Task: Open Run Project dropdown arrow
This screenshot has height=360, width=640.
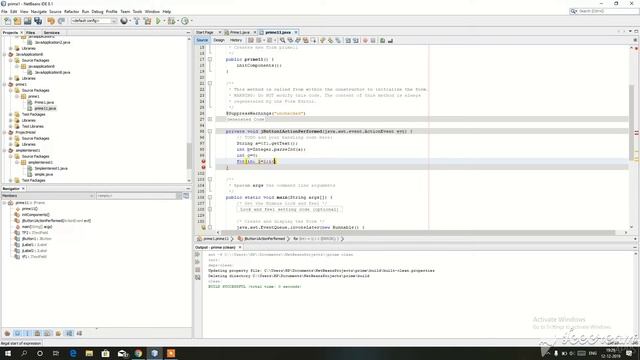Action: [164, 21]
